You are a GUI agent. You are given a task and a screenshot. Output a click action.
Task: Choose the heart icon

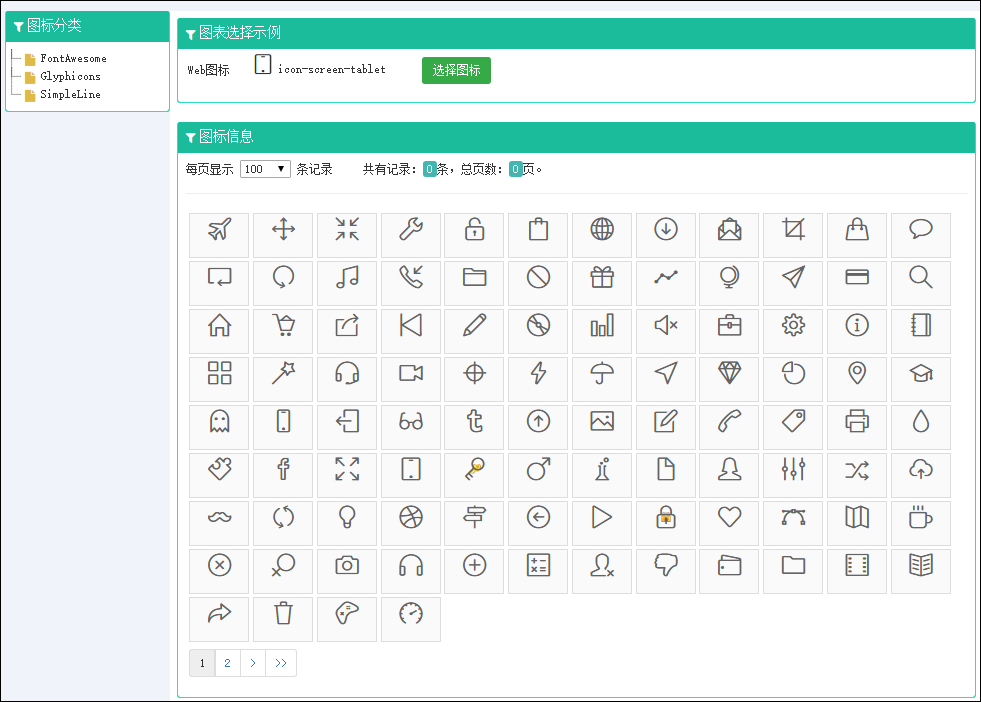pos(729,517)
